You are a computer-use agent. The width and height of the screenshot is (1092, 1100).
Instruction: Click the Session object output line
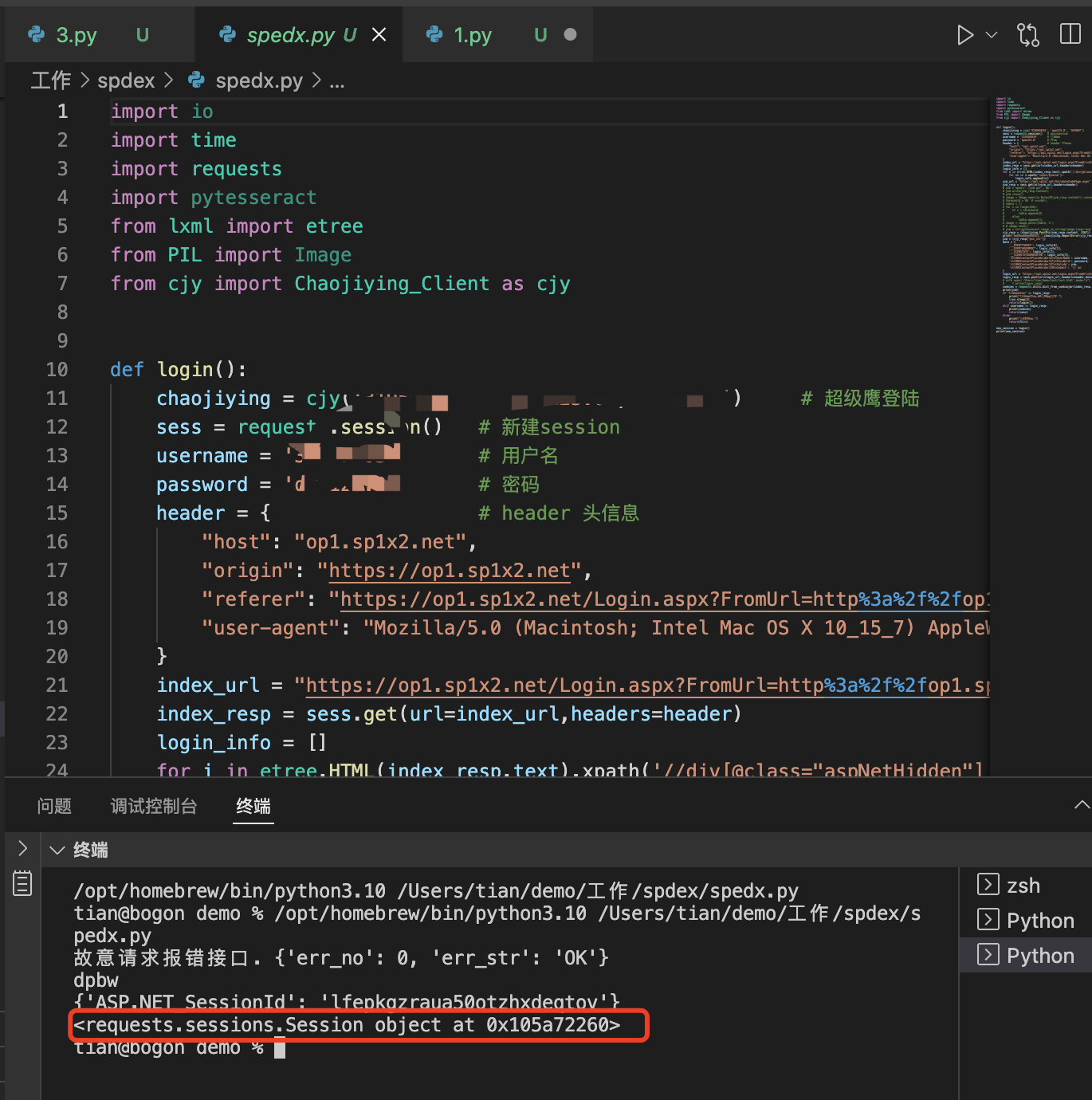tap(347, 1025)
